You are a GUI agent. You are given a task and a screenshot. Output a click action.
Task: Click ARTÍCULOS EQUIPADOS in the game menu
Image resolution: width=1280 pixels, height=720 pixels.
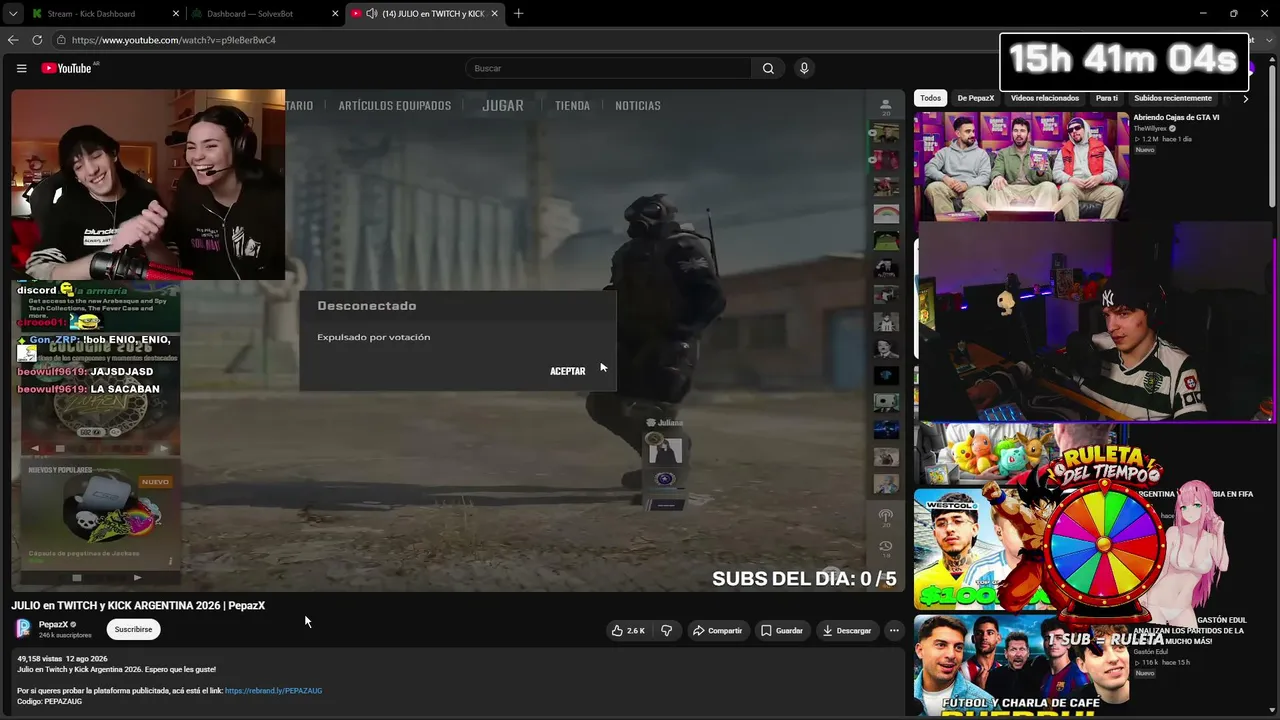pos(395,106)
